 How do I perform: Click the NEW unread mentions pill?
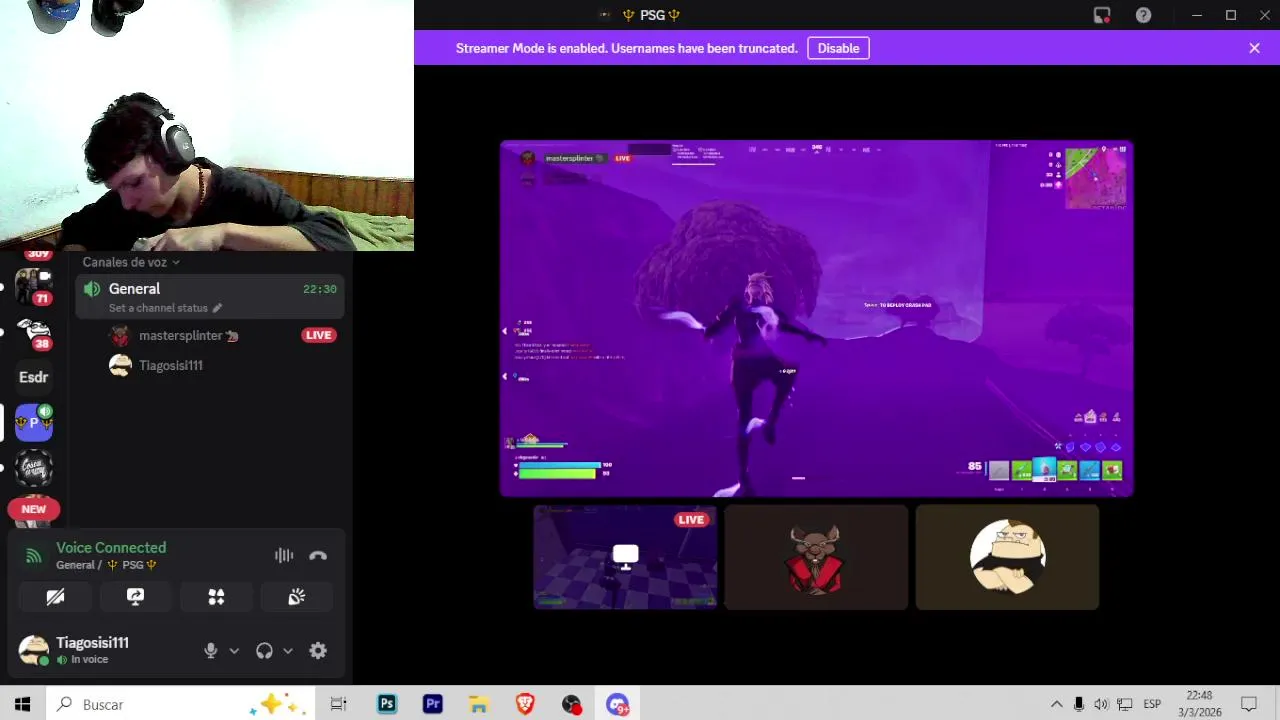(x=34, y=509)
